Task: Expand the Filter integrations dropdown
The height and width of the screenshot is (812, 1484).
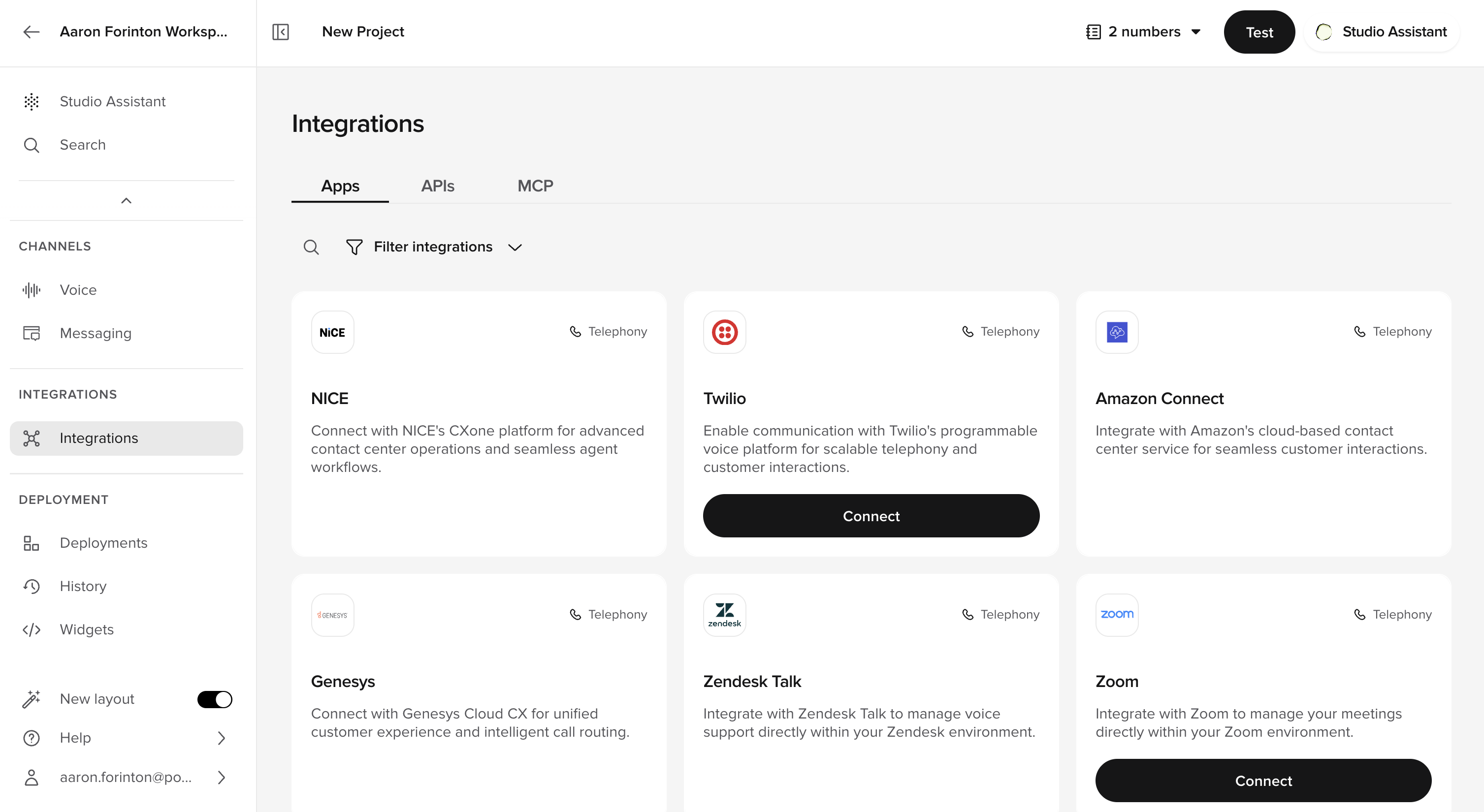Action: (434, 247)
